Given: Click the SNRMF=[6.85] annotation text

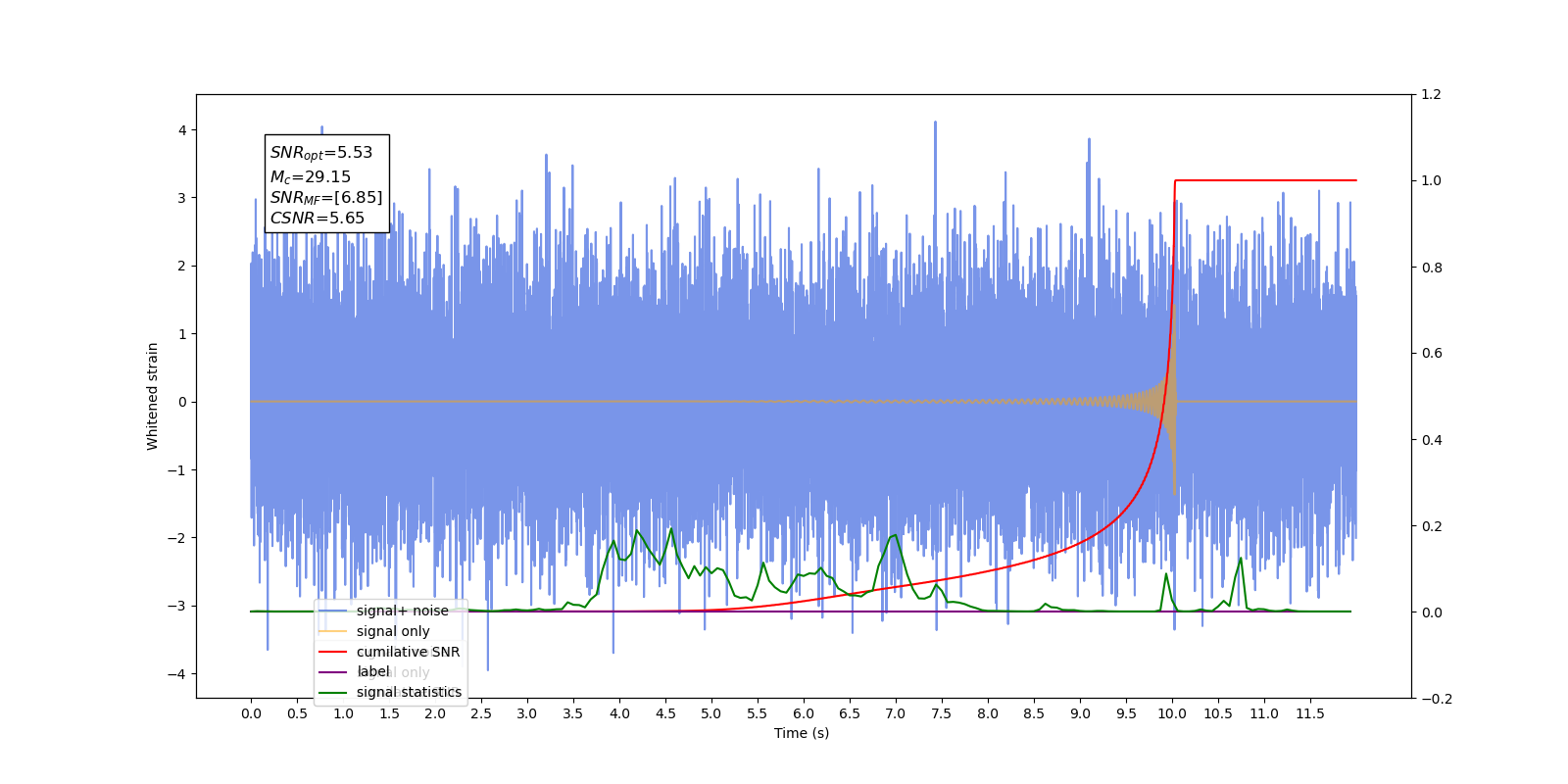Looking at the screenshot, I should tap(326, 198).
